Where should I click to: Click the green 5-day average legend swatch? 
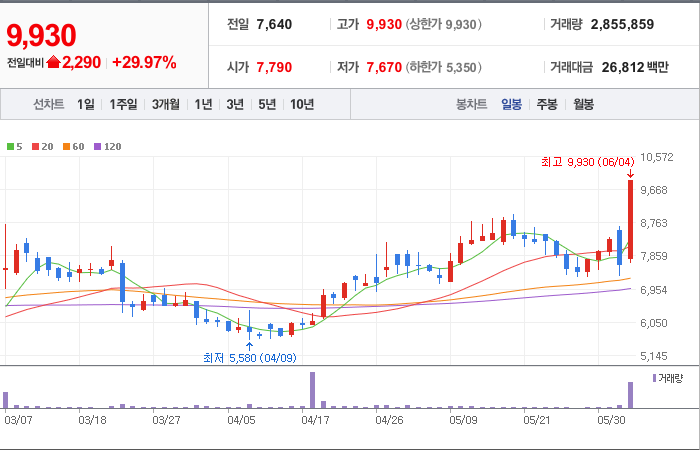[10, 146]
